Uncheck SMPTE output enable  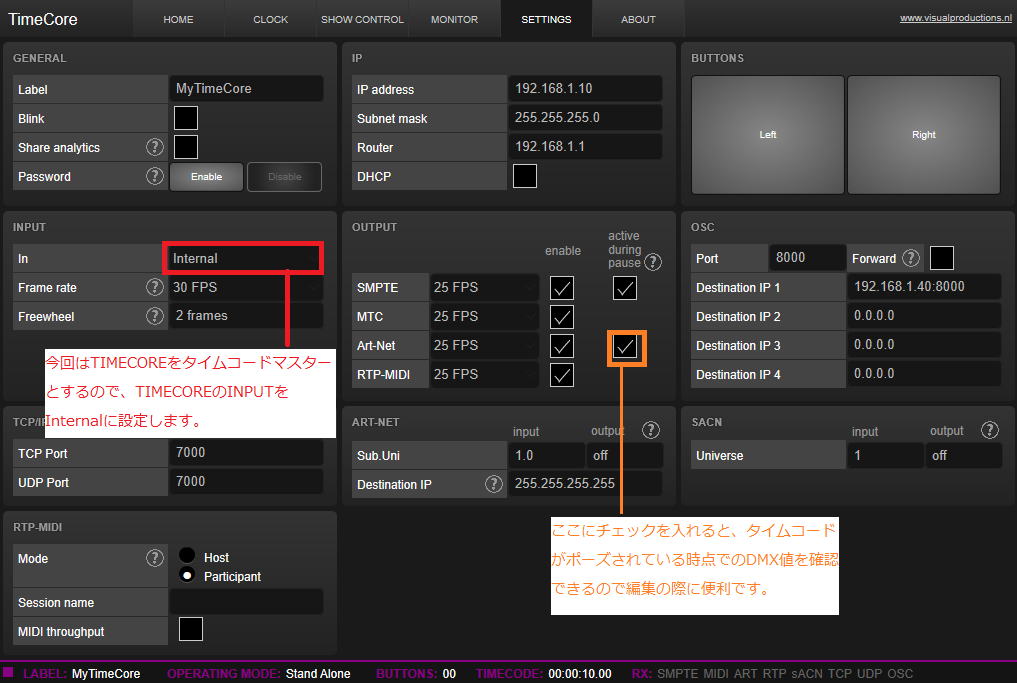tap(562, 288)
